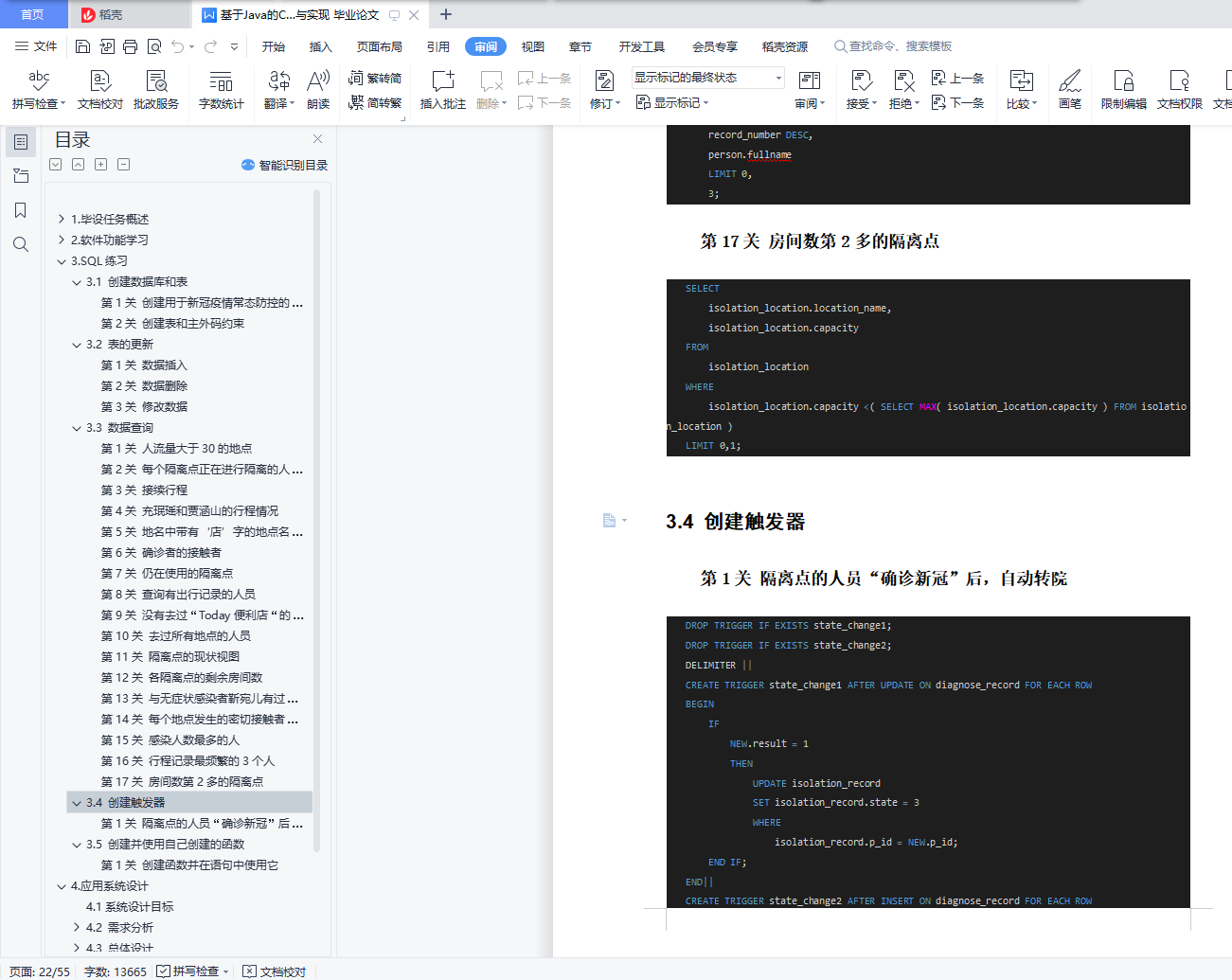Click the chapter navigation icon in left sidebar

pos(21,176)
